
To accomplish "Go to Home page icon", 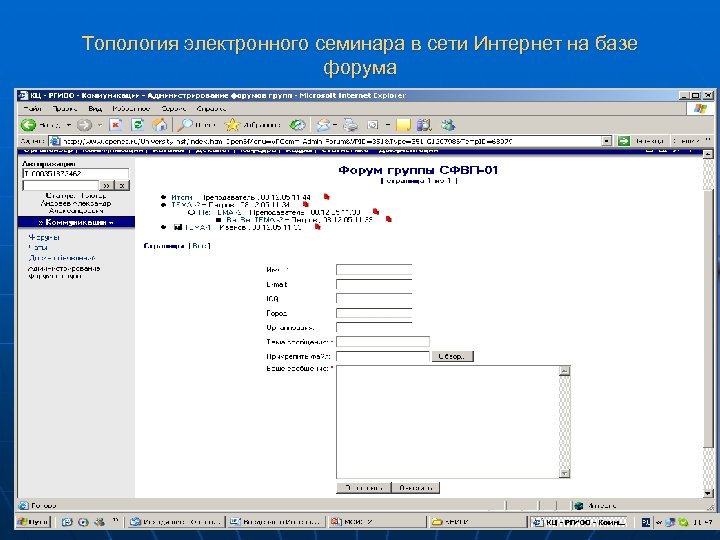I will coord(159,125).
